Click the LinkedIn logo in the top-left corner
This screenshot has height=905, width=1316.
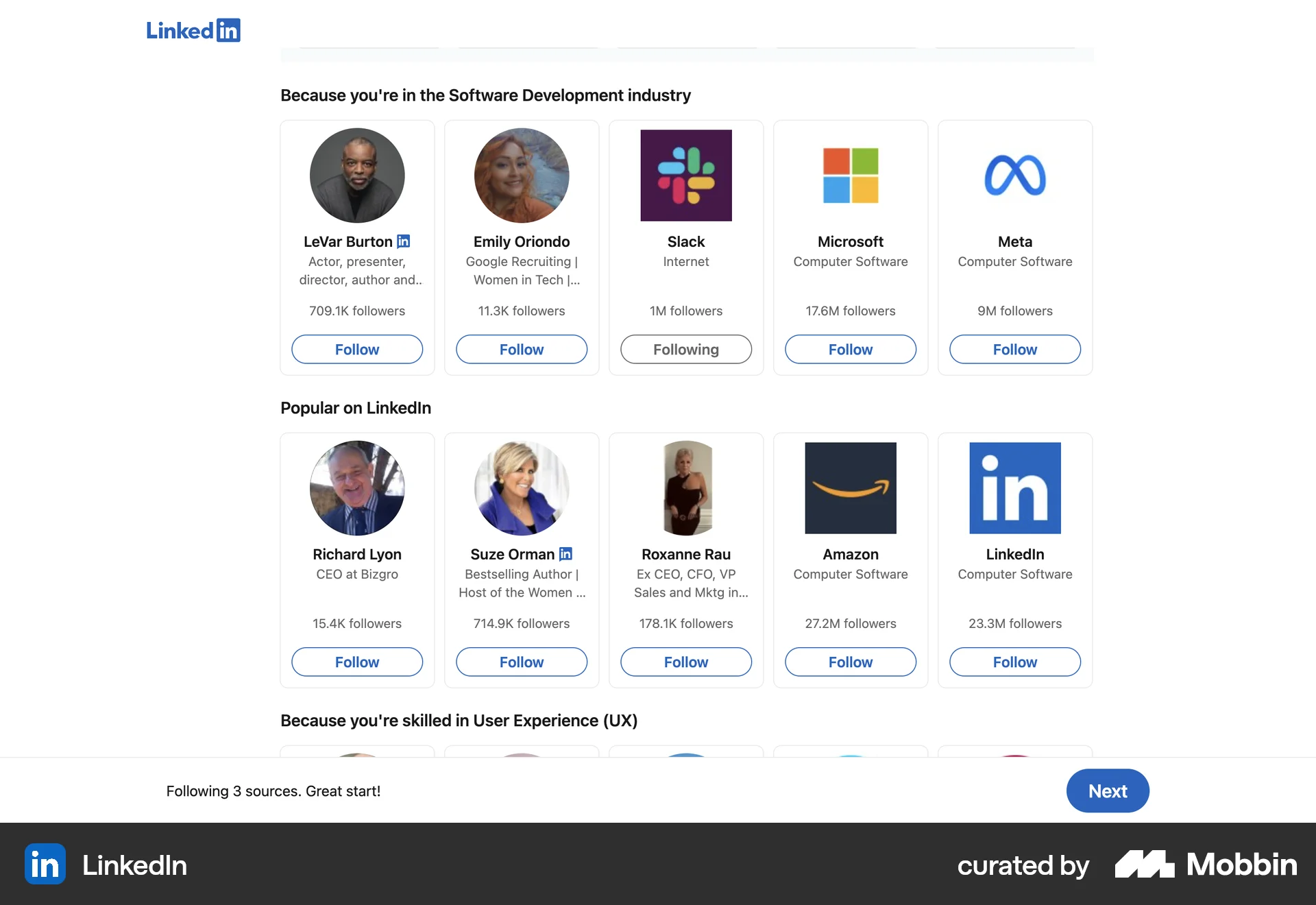pos(193,30)
